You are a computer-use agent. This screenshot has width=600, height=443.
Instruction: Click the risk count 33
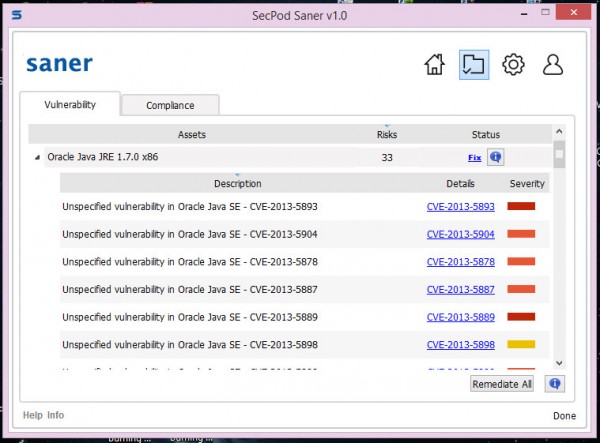tap(387, 158)
